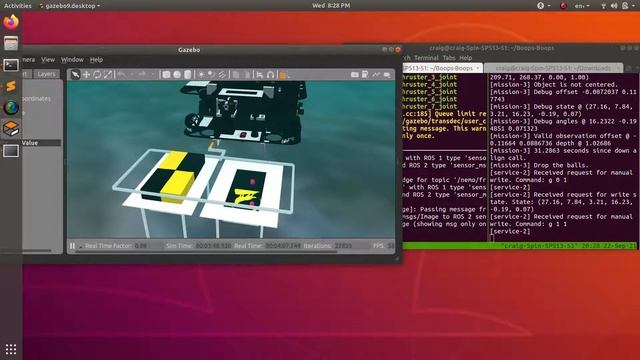This screenshot has width=640, height=360.
Task: Open the Activities overview
Action: [18, 6]
